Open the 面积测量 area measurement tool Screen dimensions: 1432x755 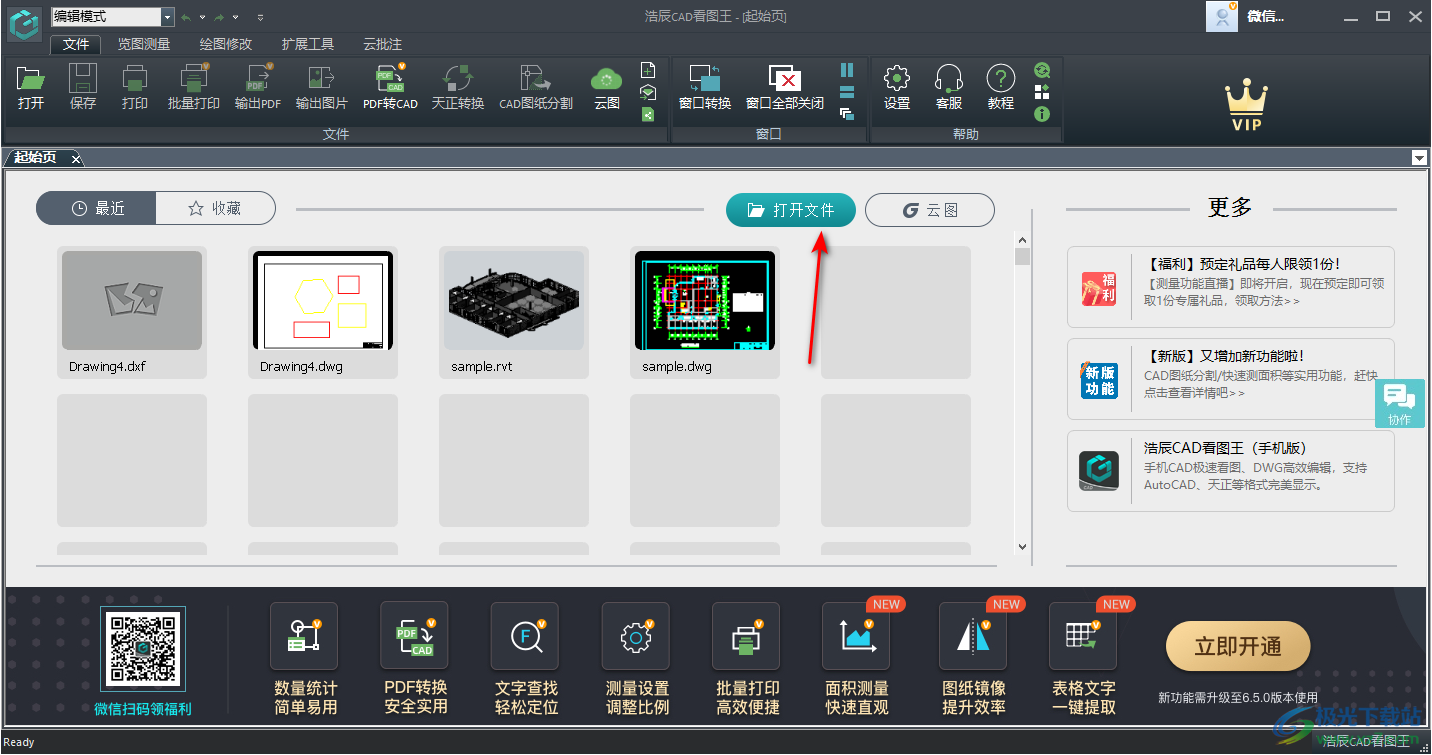point(855,655)
